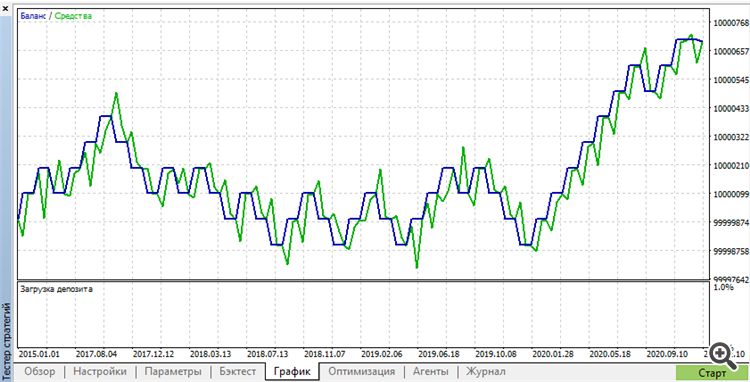This screenshot has height=382, width=750.
Task: Select the Параметры tab
Action: 173,371
